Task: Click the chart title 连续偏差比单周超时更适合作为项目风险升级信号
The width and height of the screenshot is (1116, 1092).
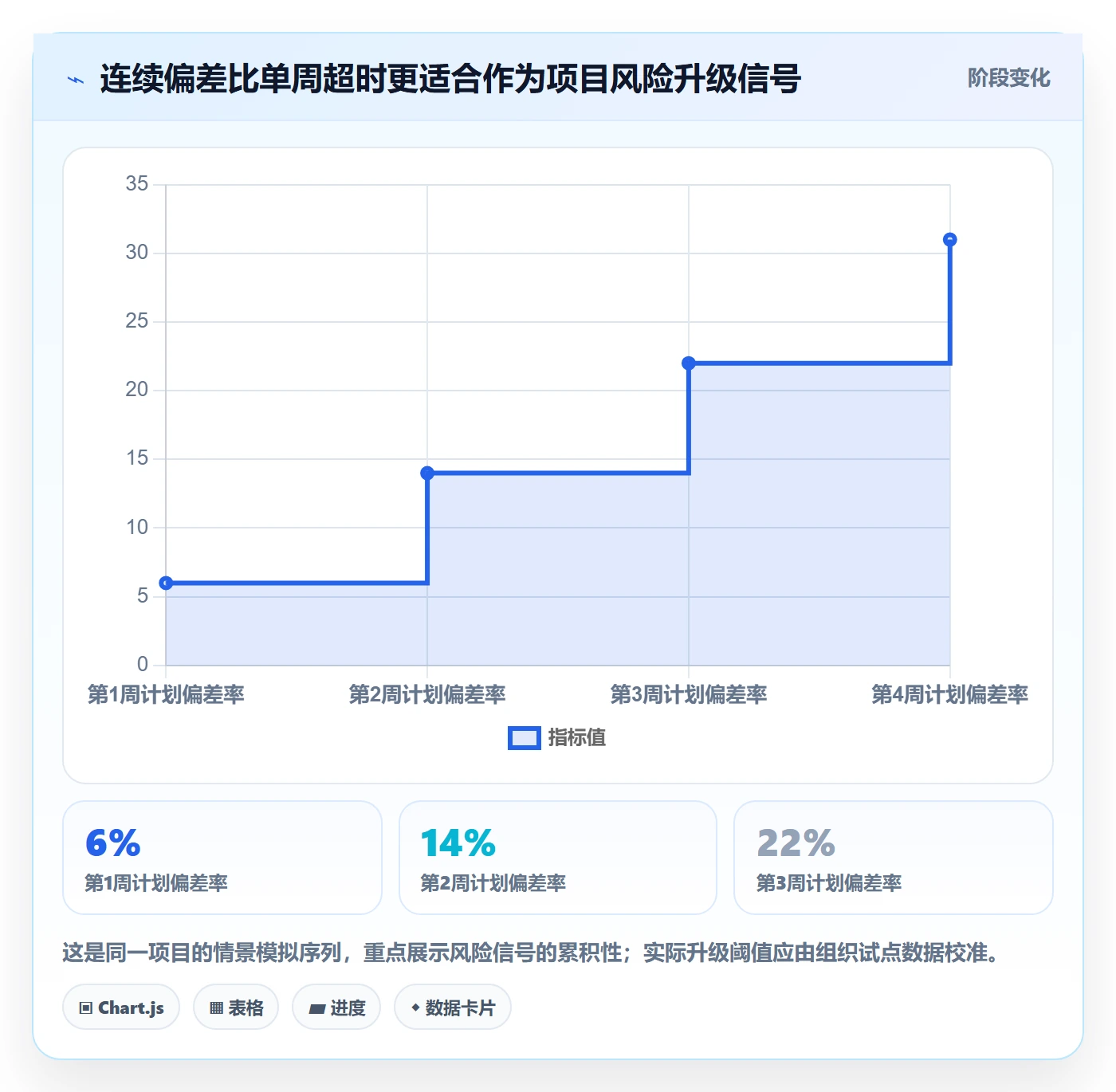Action: point(450,79)
